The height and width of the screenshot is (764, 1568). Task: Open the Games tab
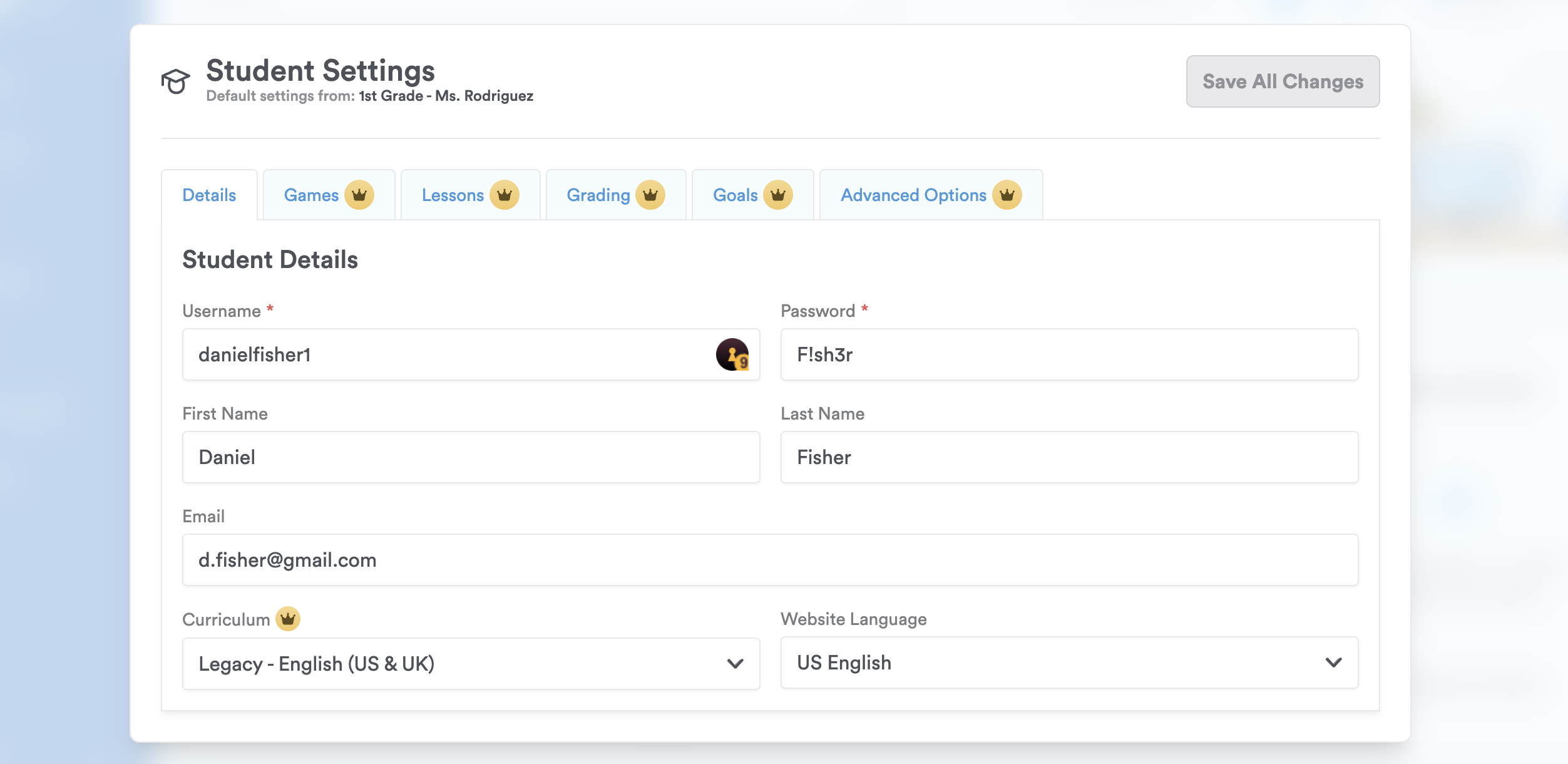point(311,195)
